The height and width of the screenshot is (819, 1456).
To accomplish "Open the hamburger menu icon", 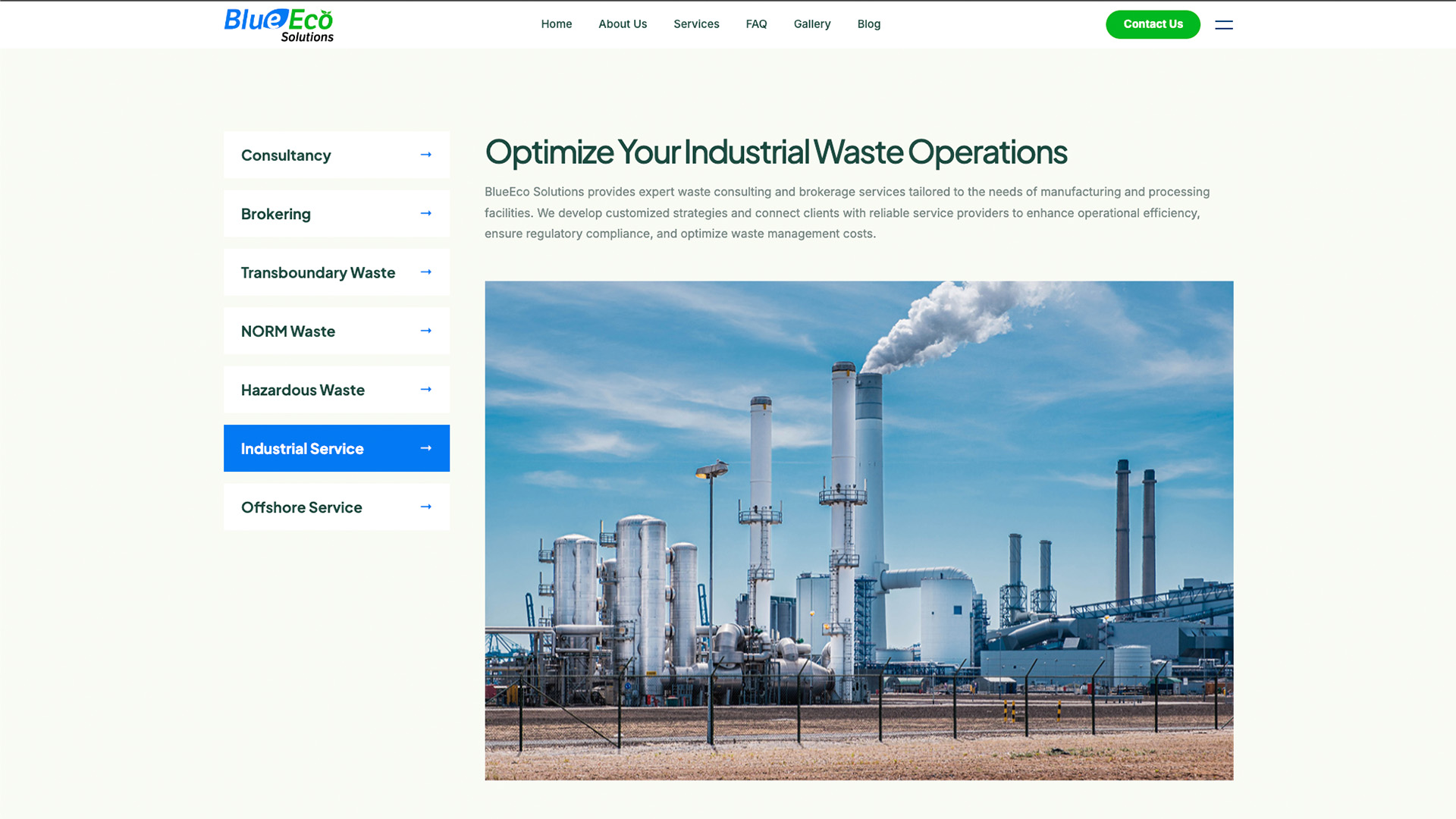I will [x=1223, y=25].
